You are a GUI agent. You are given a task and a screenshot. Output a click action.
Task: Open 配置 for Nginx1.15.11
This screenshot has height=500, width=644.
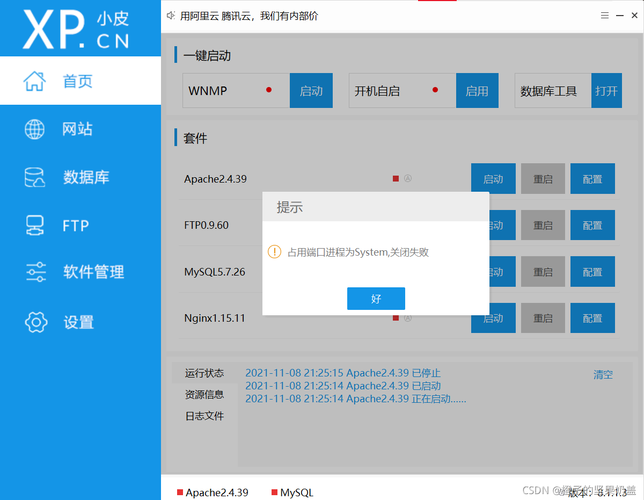click(x=592, y=318)
